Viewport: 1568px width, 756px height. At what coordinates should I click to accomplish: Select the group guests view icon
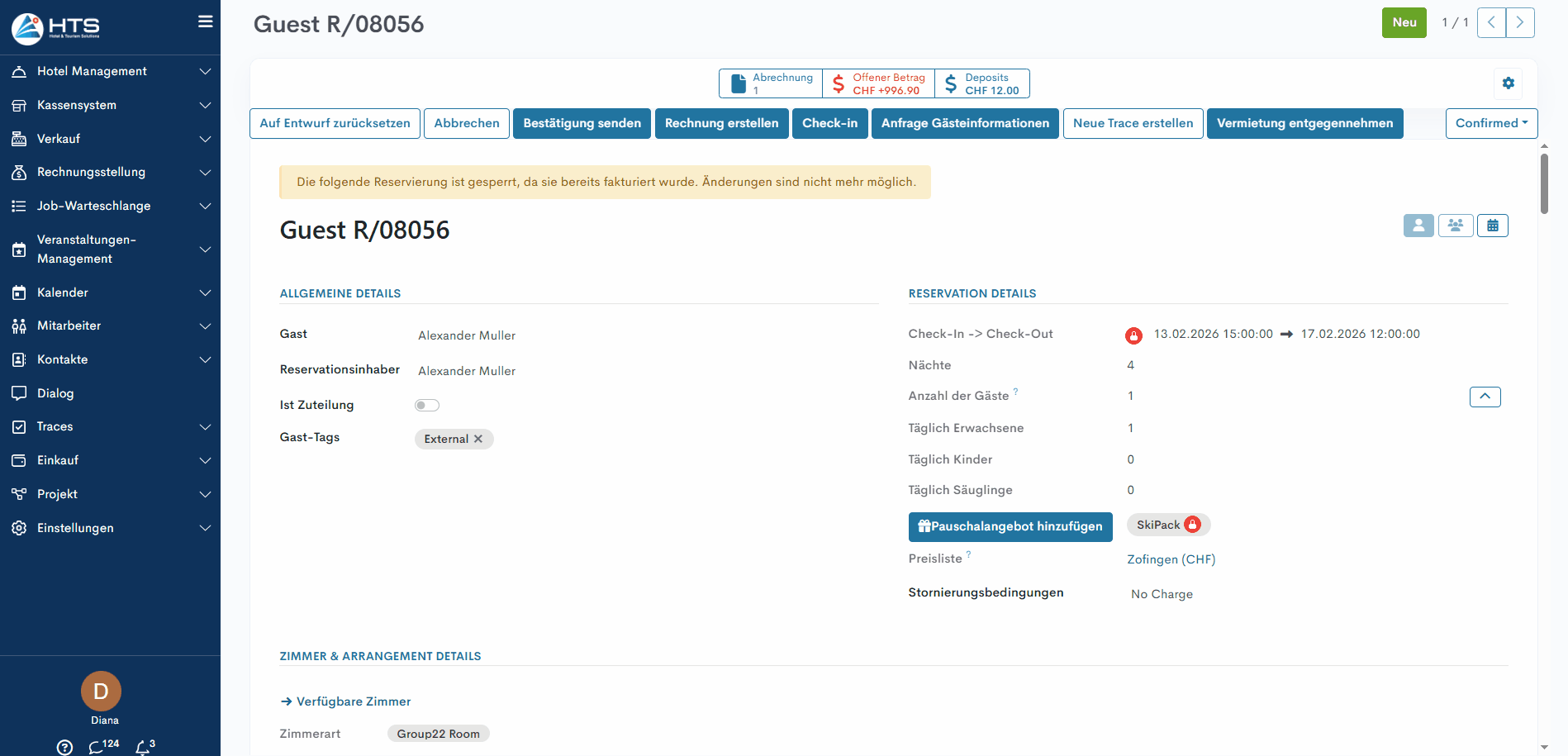click(1455, 226)
